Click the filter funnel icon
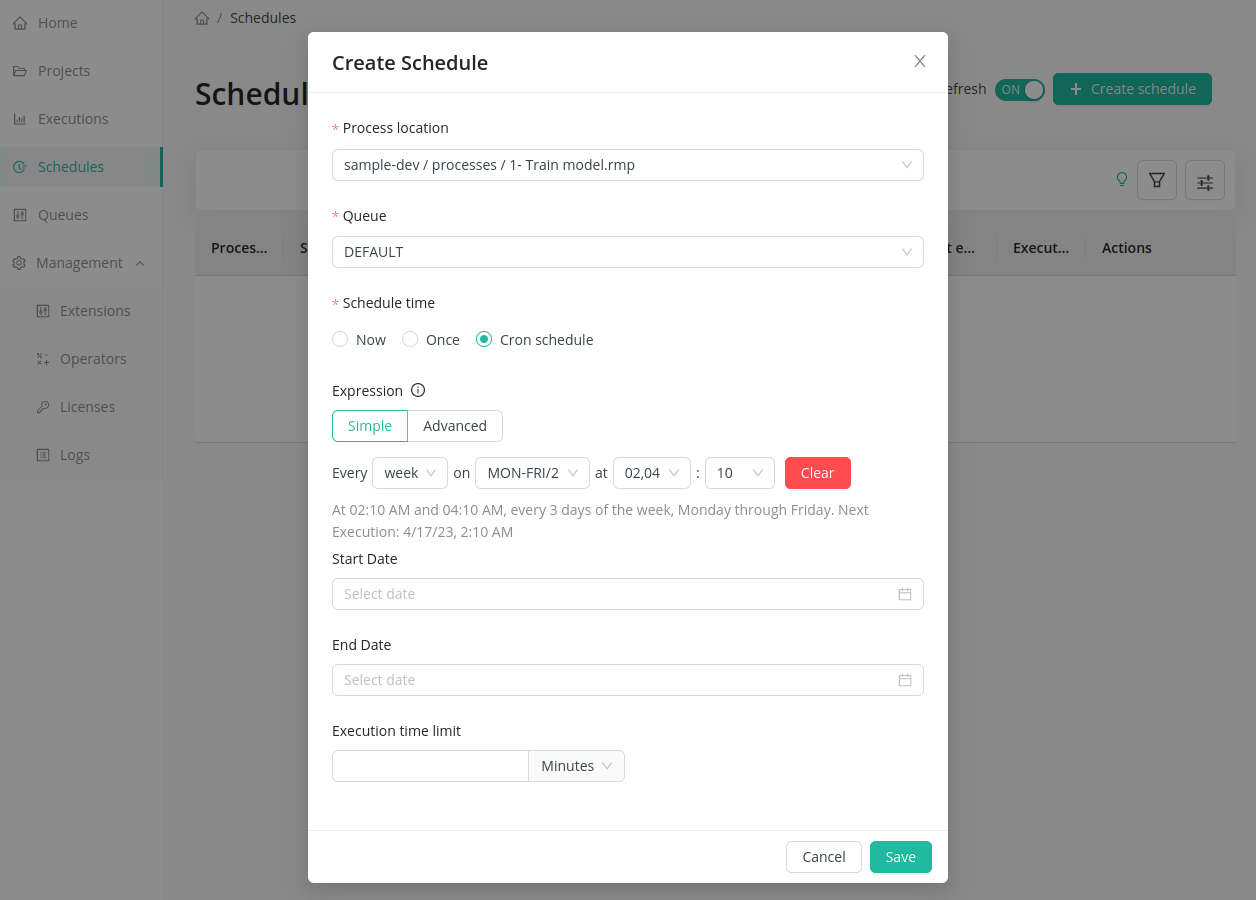Viewport: 1256px width, 900px height. coord(1157,180)
